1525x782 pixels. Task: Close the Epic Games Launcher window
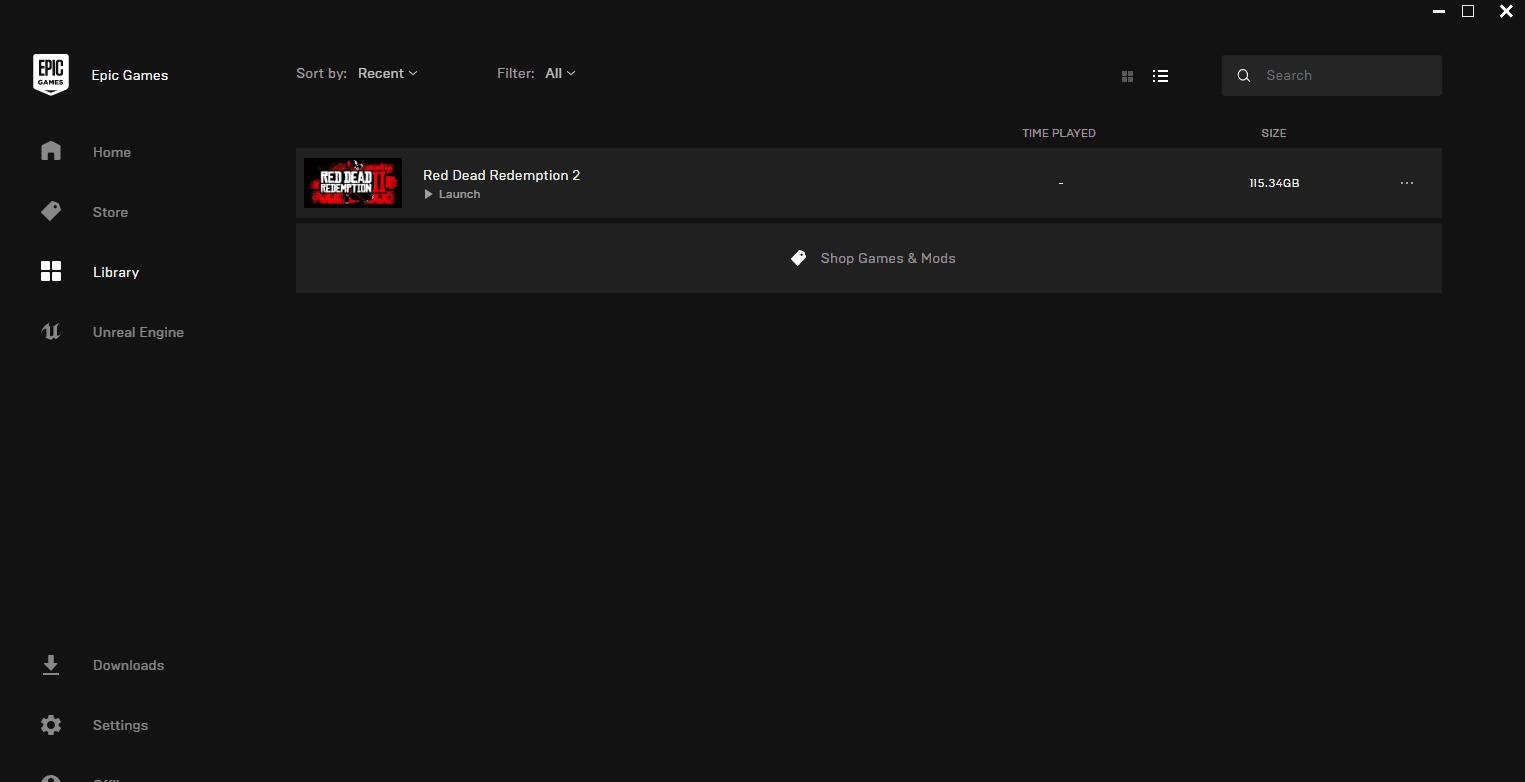[1506, 12]
